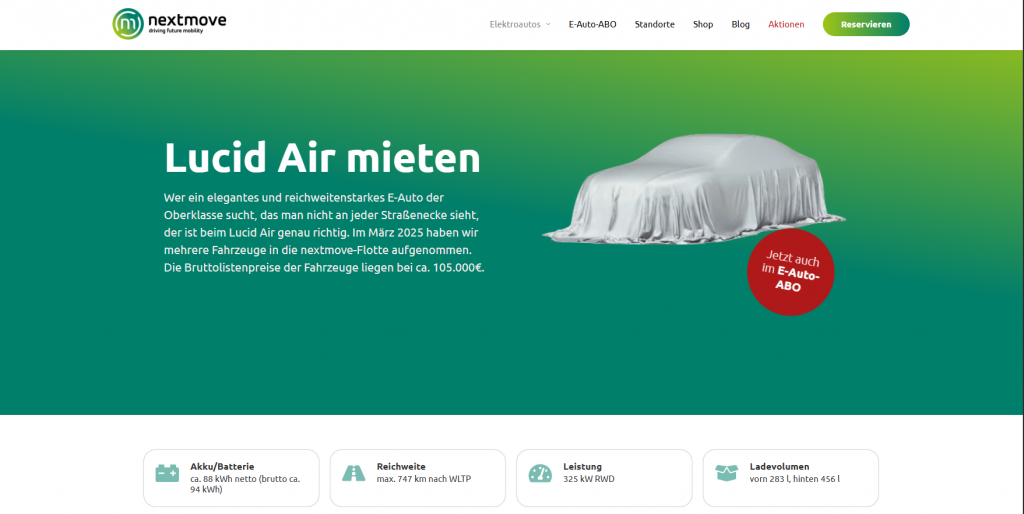Click the 'max. 747 km nach WLTP' text
This screenshot has width=1024, height=514.
423,479
